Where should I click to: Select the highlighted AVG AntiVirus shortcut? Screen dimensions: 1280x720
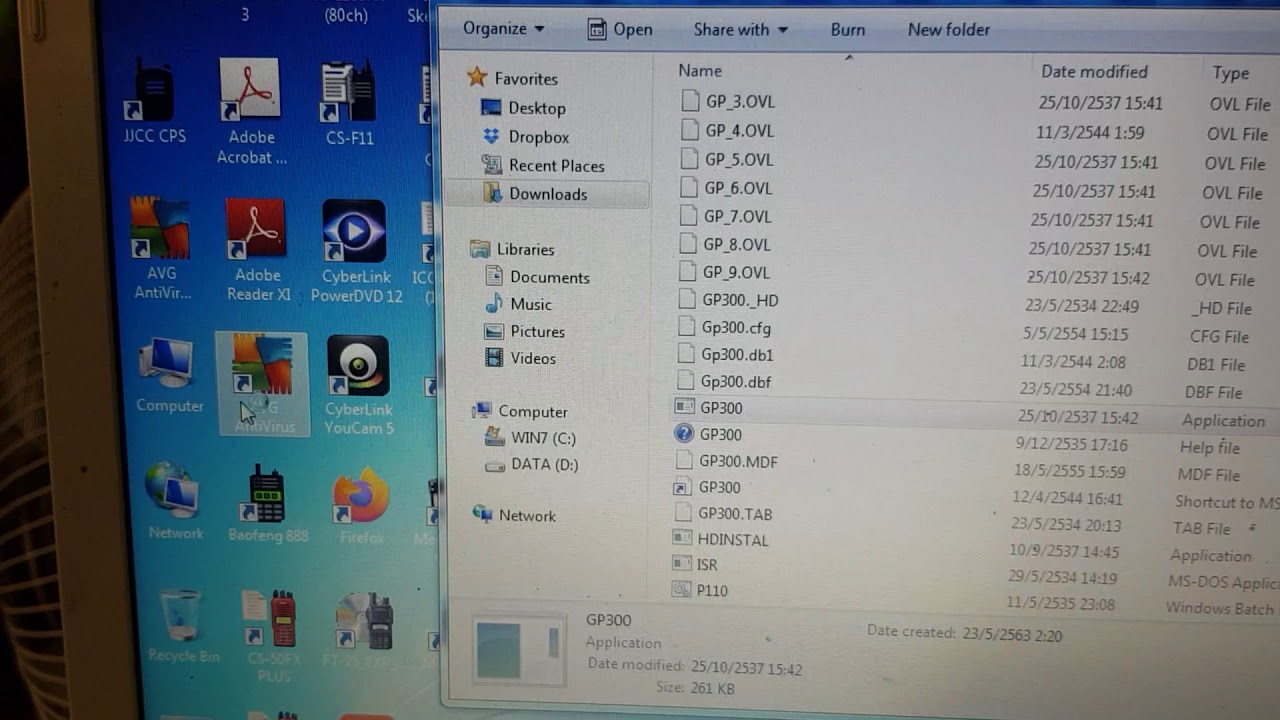262,384
